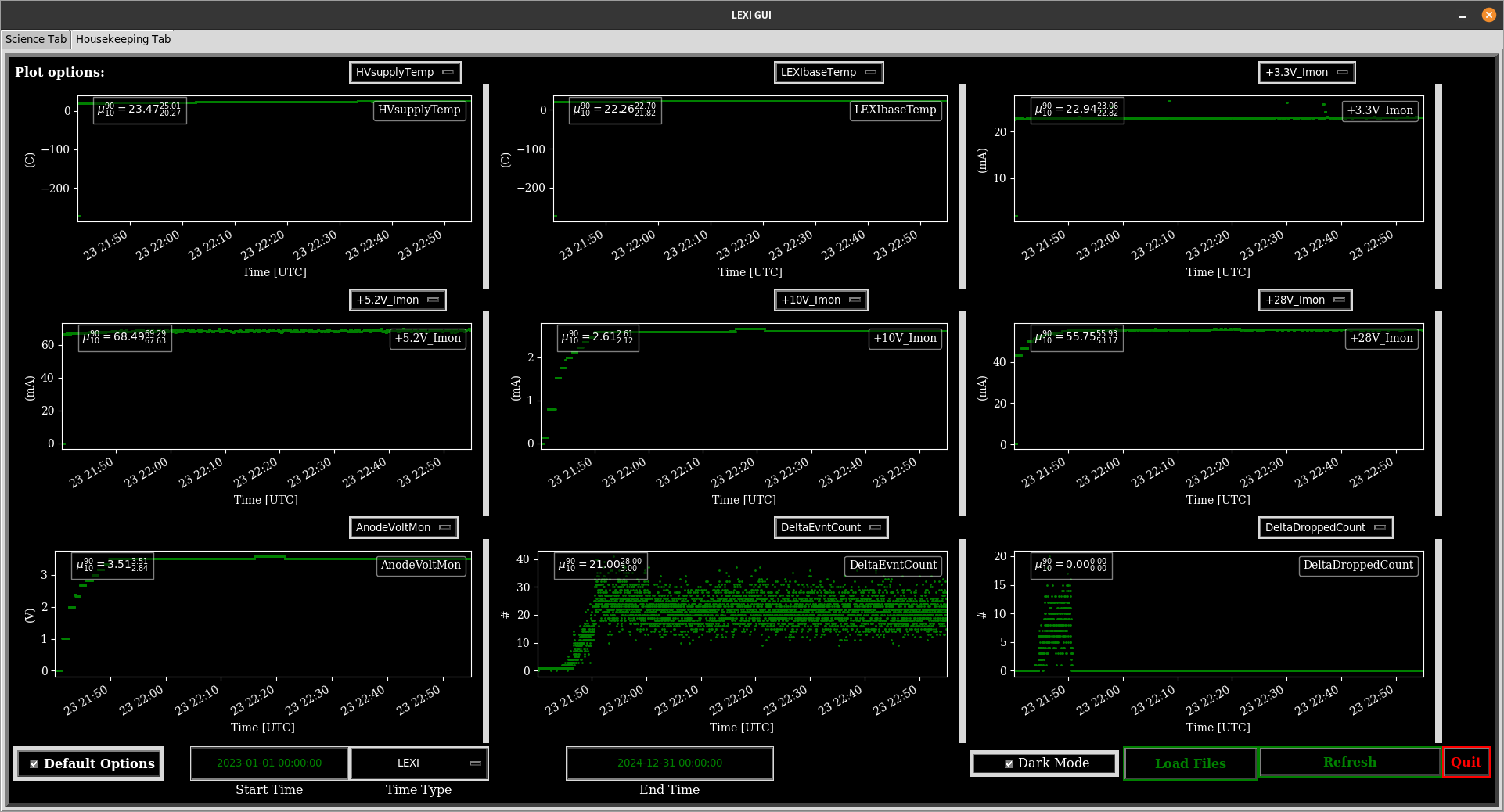Open the HVsupplyTemp plot option dropdown
The image size is (1504, 812).
405,72
